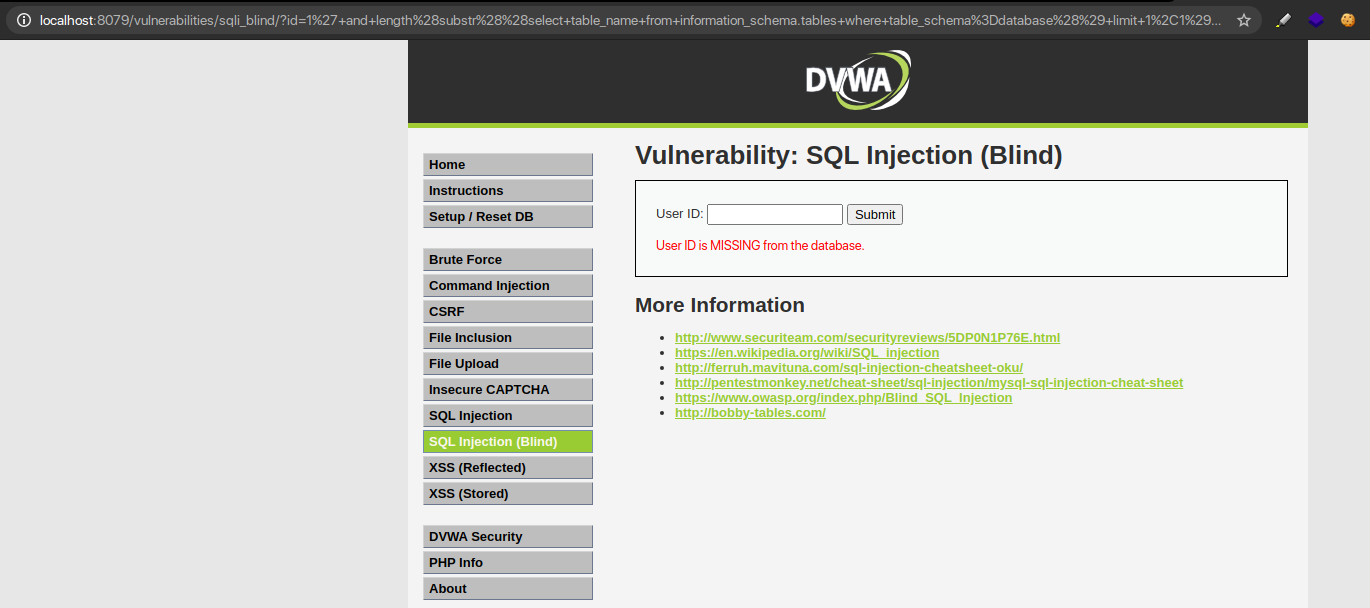
Task: Open XSS (Stored) page
Action: [508, 494]
